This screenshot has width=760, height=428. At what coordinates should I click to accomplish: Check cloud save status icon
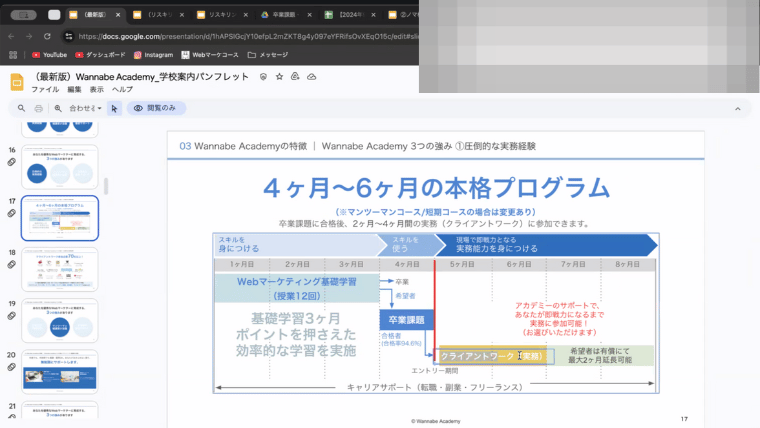(x=312, y=77)
